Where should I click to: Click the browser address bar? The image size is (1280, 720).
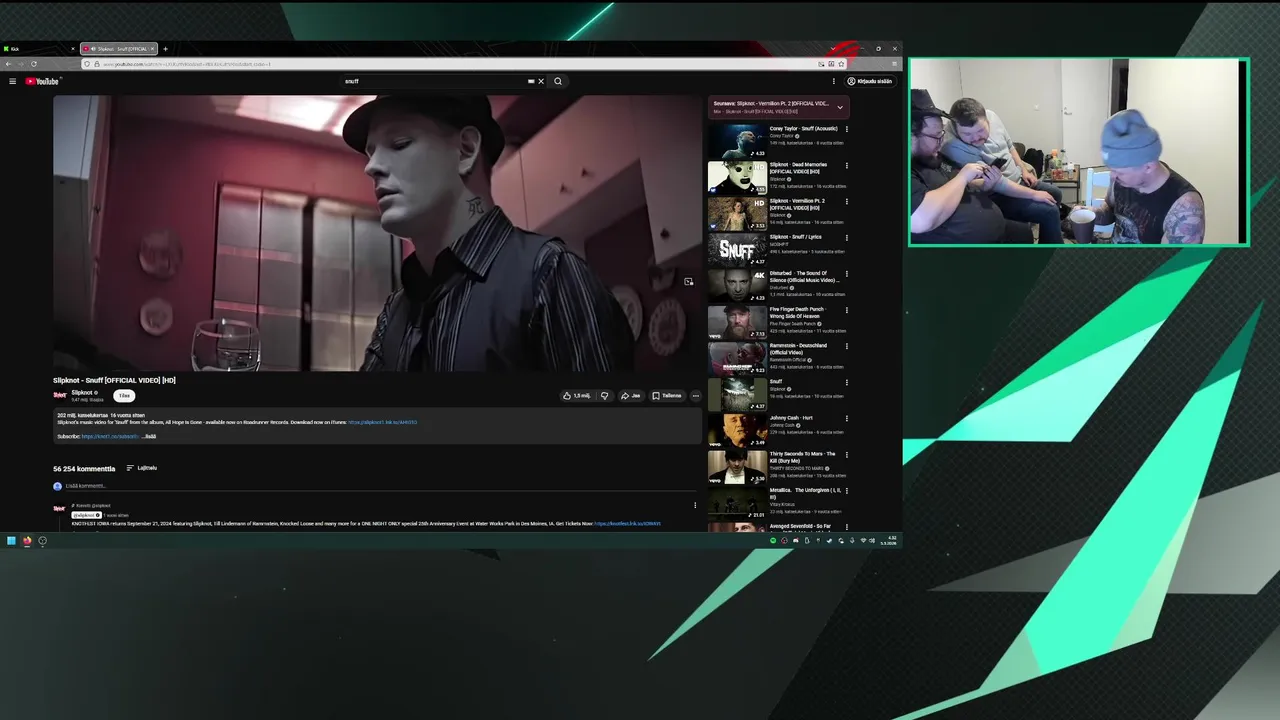click(x=450, y=64)
